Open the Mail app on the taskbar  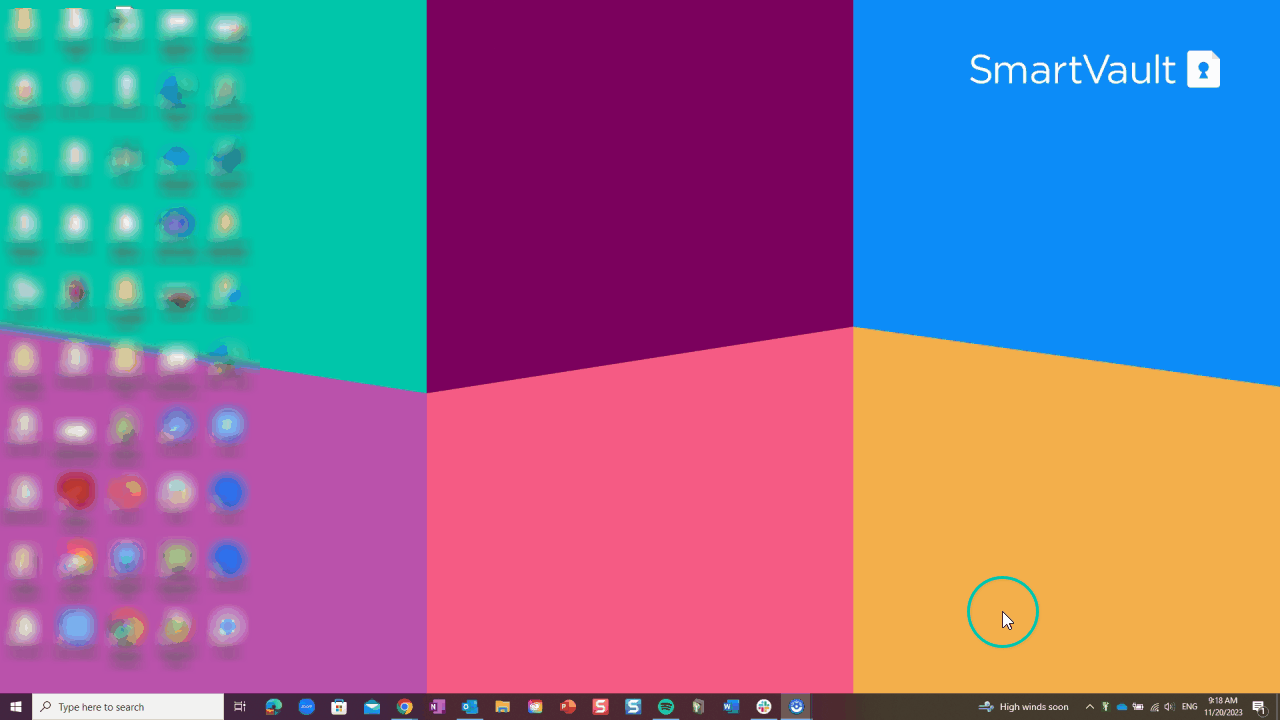click(372, 707)
